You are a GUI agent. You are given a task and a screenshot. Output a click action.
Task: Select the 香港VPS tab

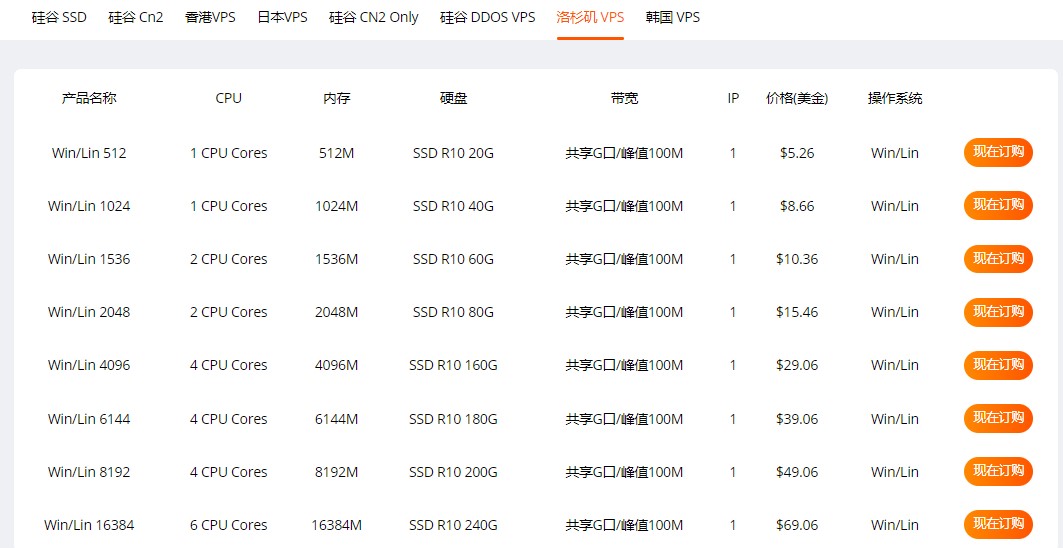tap(210, 18)
